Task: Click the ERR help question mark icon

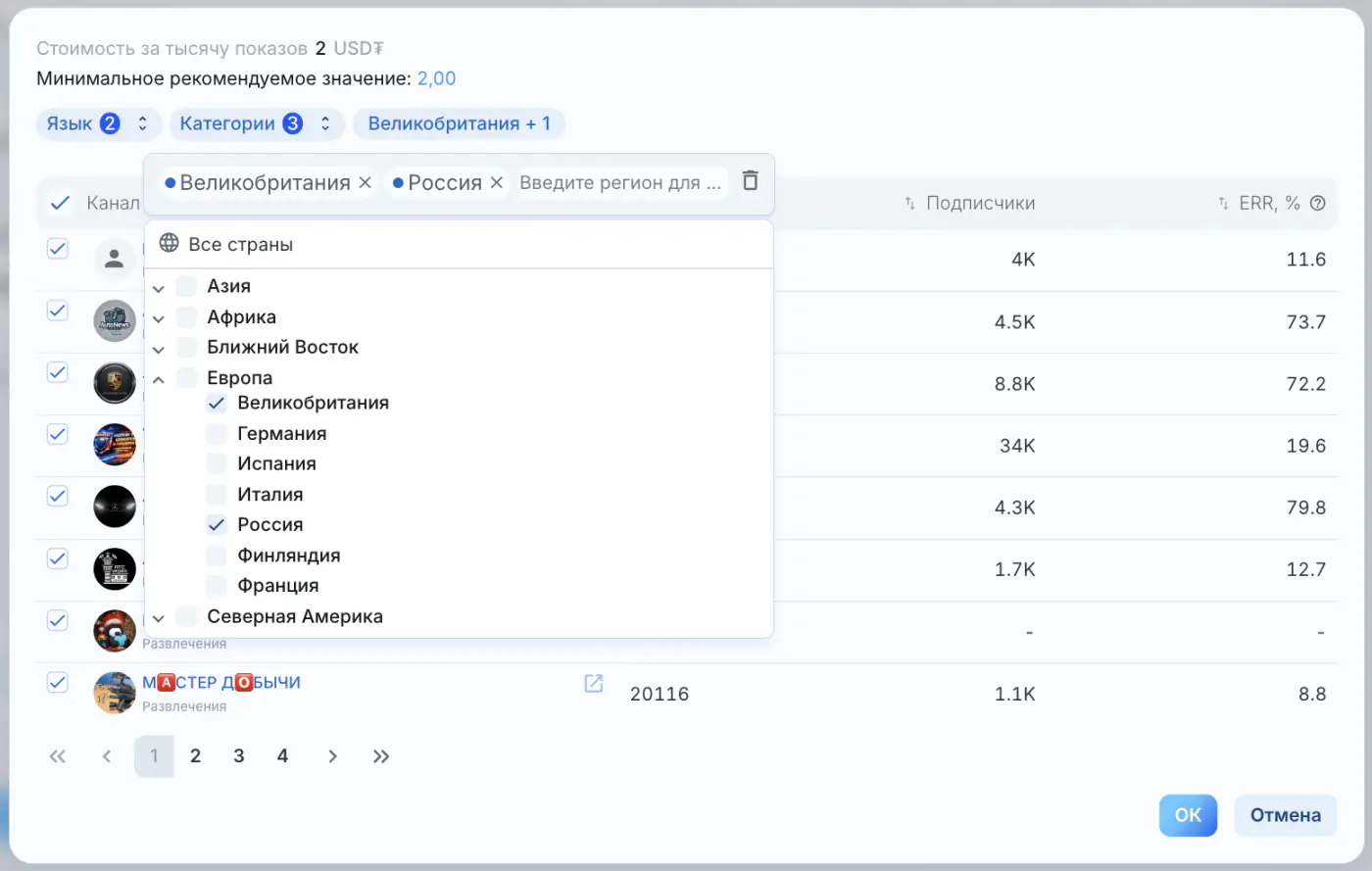Action: click(x=1317, y=204)
